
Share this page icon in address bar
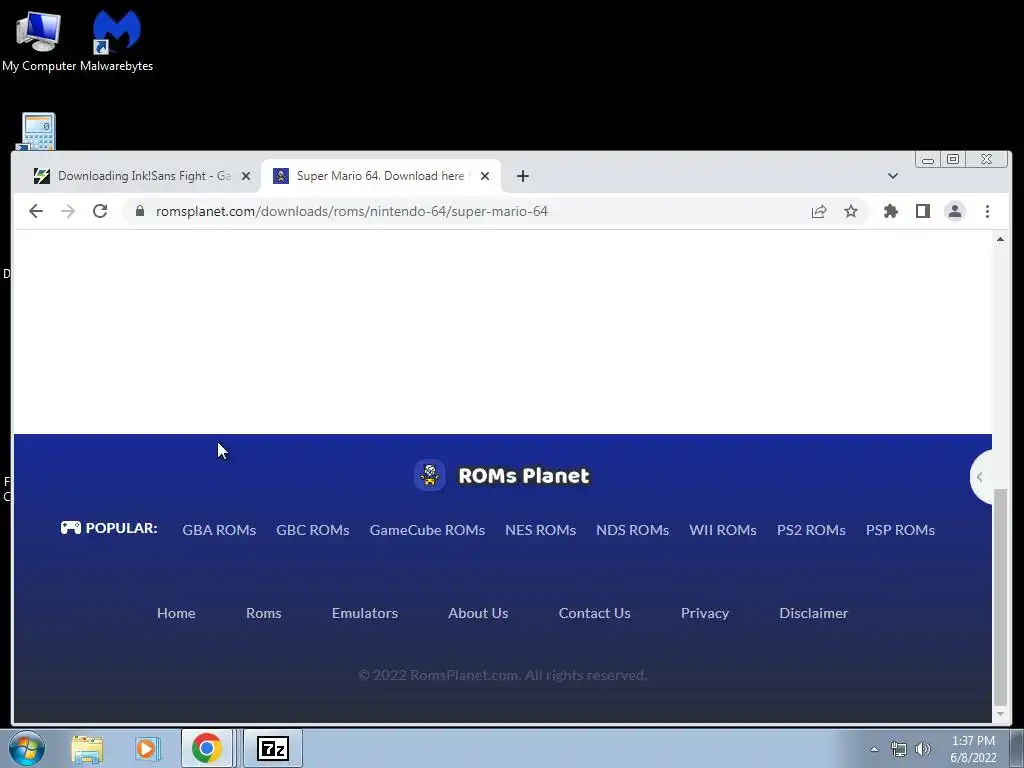tap(819, 211)
